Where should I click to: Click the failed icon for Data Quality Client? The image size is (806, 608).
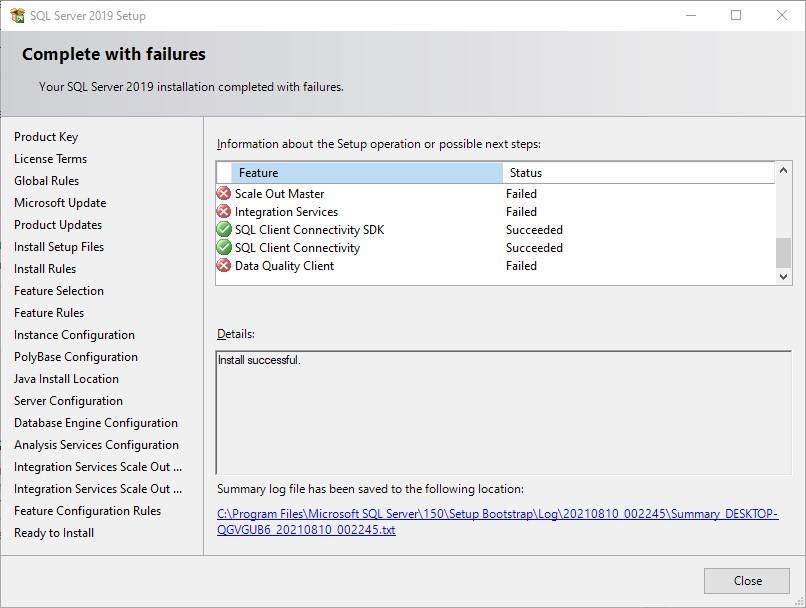(x=224, y=266)
